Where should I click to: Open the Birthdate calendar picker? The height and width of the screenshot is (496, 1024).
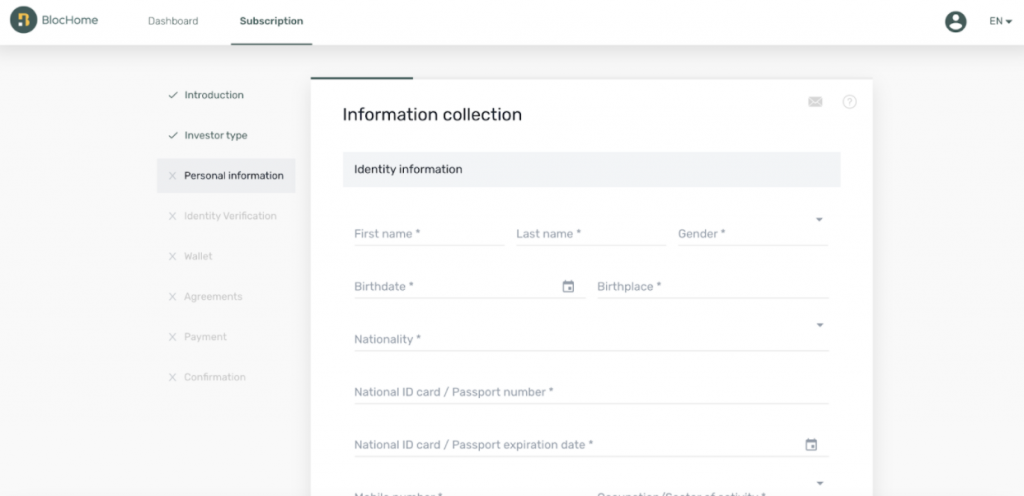568,287
